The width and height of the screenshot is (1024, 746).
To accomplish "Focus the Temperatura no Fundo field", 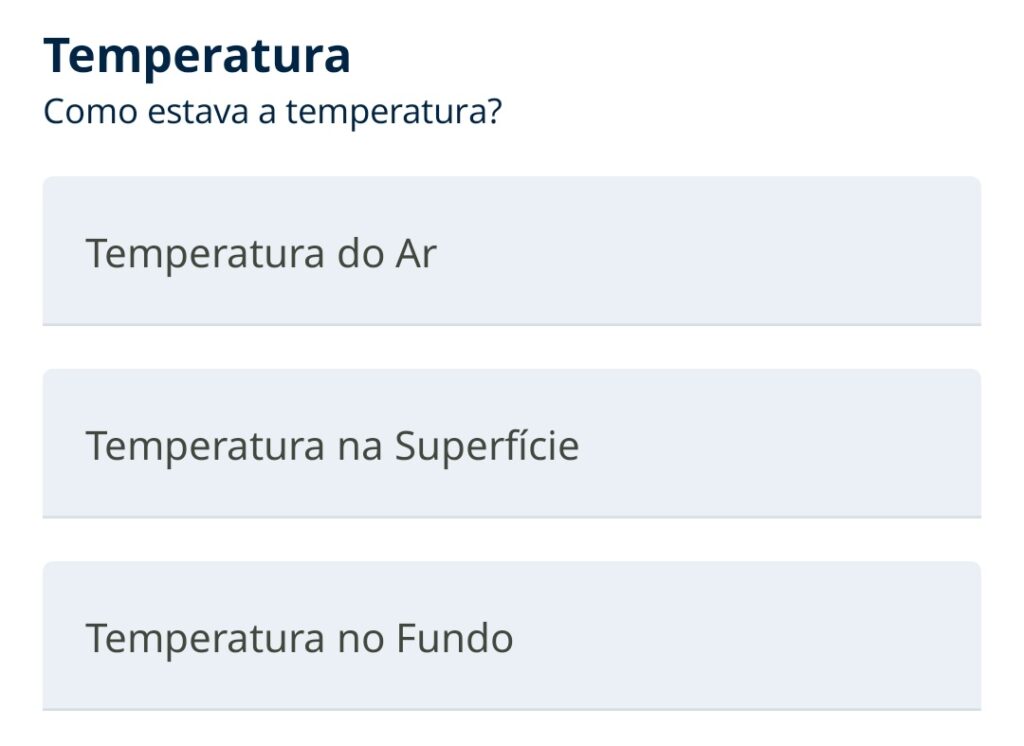I will [511, 636].
